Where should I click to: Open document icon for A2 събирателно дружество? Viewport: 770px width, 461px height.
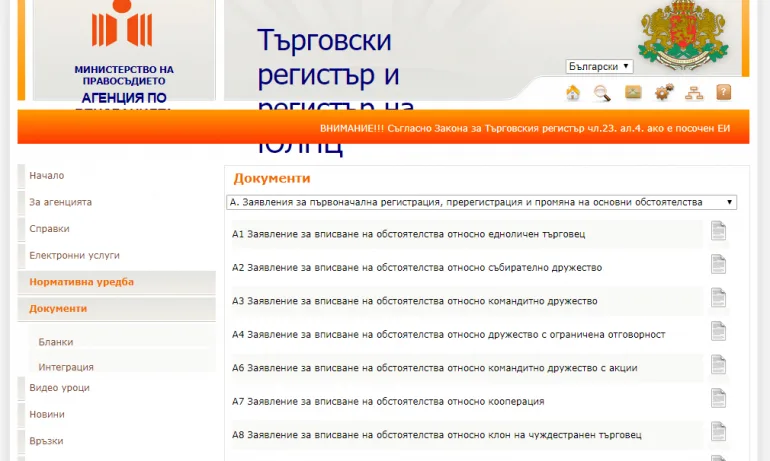point(718,264)
